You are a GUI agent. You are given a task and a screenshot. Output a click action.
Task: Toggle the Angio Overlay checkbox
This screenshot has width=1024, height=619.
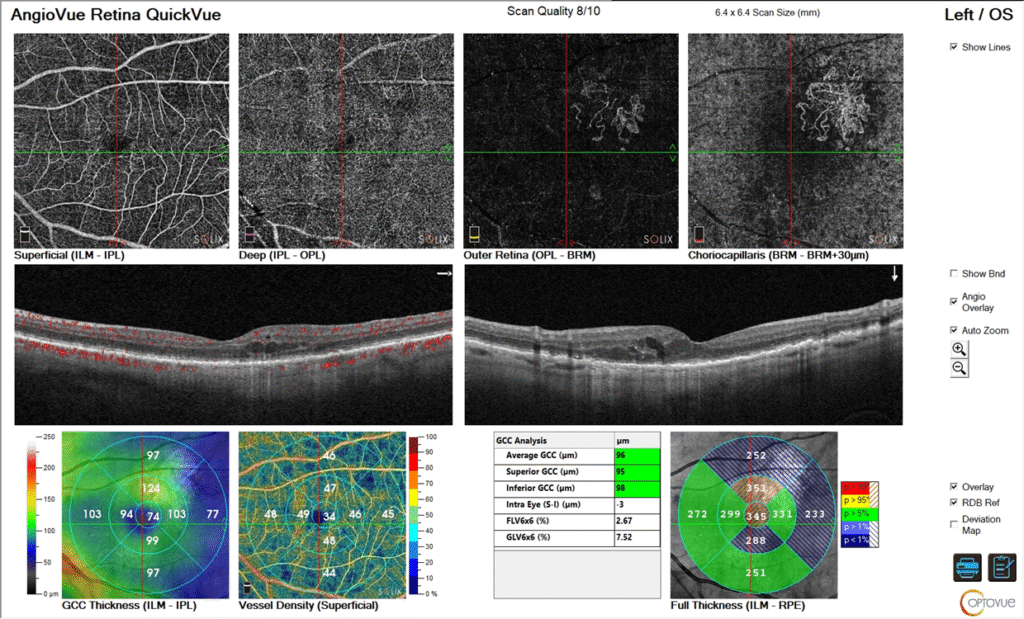click(953, 300)
